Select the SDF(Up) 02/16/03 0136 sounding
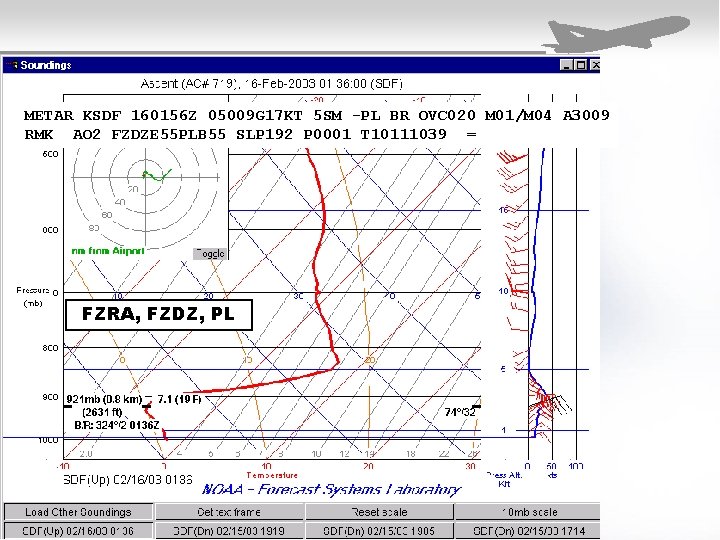Screen dimensions: 720x540 (x=78, y=531)
